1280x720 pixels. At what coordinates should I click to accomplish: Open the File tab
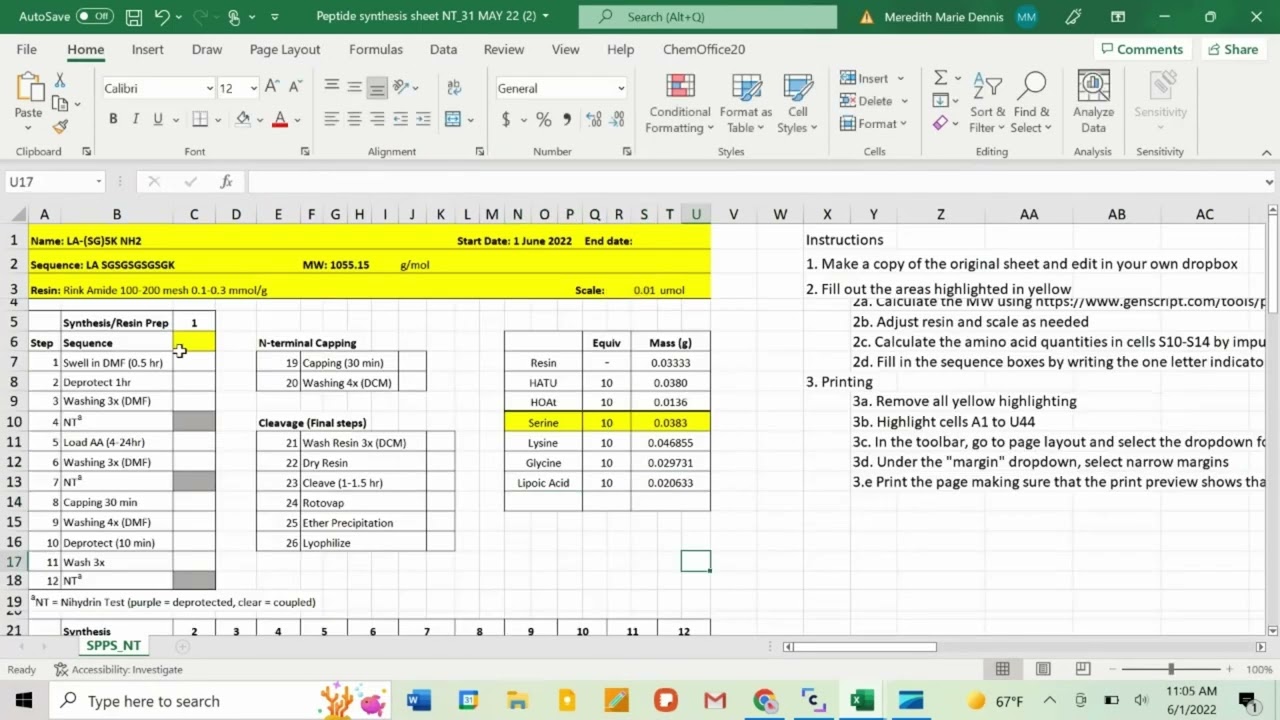coord(27,49)
